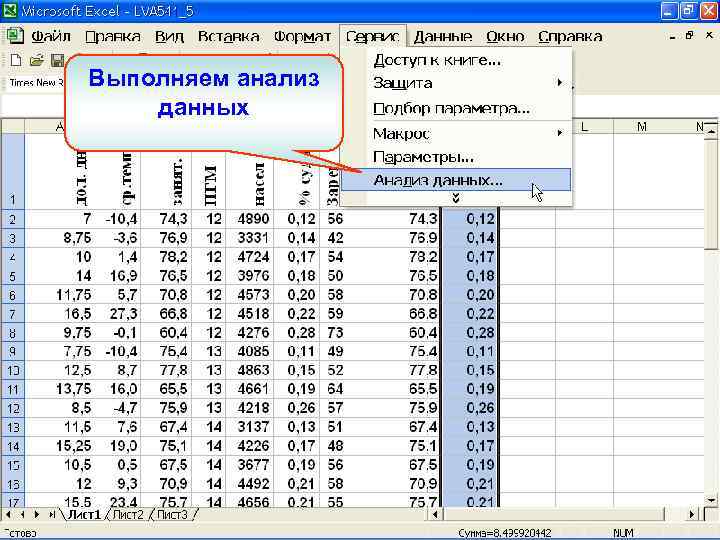
Task: Switch to Лист2 sheet tab
Action: tap(128, 515)
